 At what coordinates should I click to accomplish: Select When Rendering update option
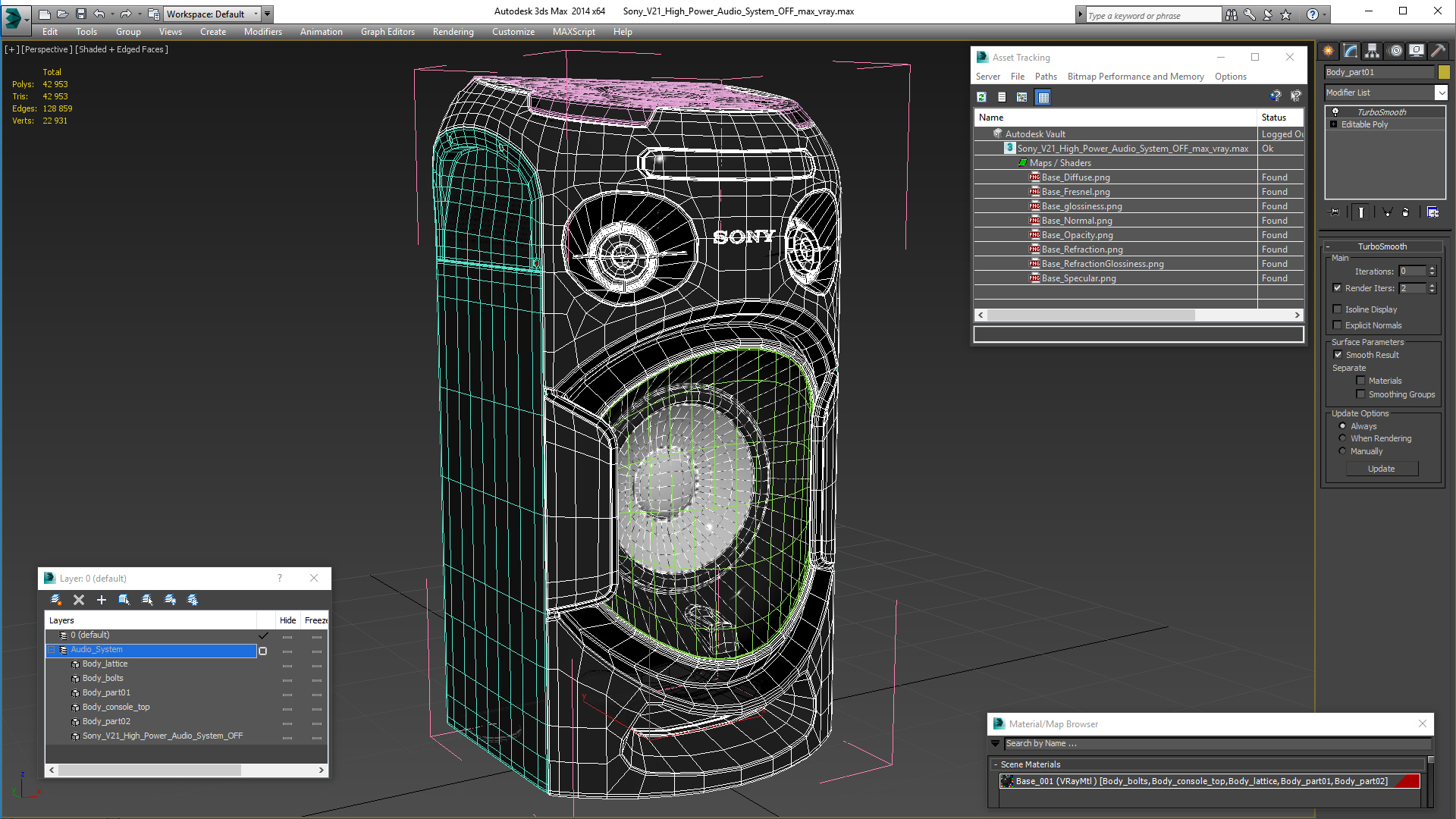tap(1343, 438)
